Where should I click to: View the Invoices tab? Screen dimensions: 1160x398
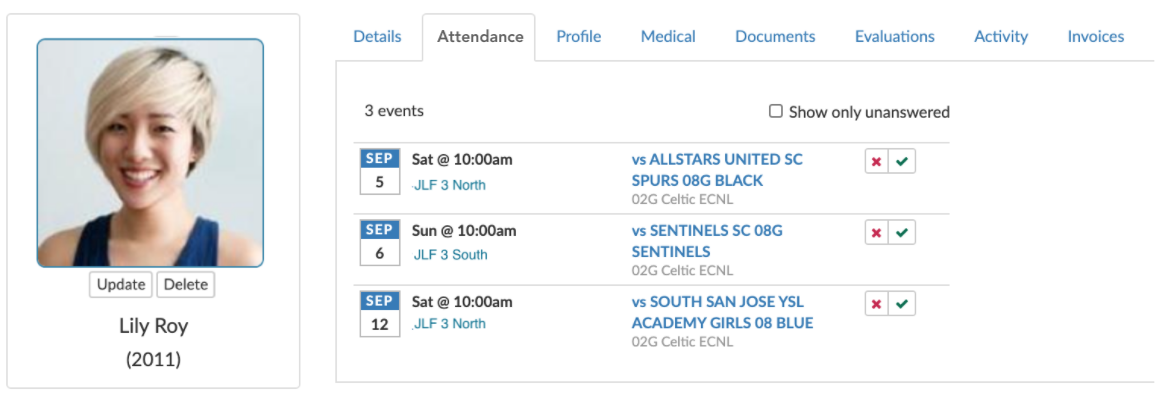coord(1096,36)
